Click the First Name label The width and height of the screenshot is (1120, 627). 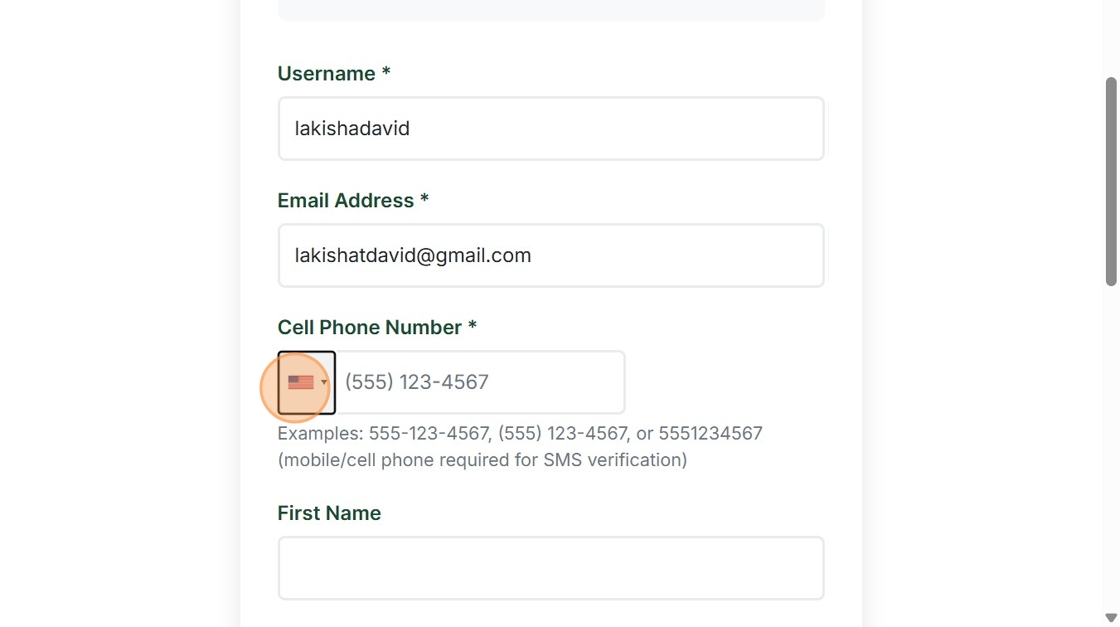(x=329, y=513)
